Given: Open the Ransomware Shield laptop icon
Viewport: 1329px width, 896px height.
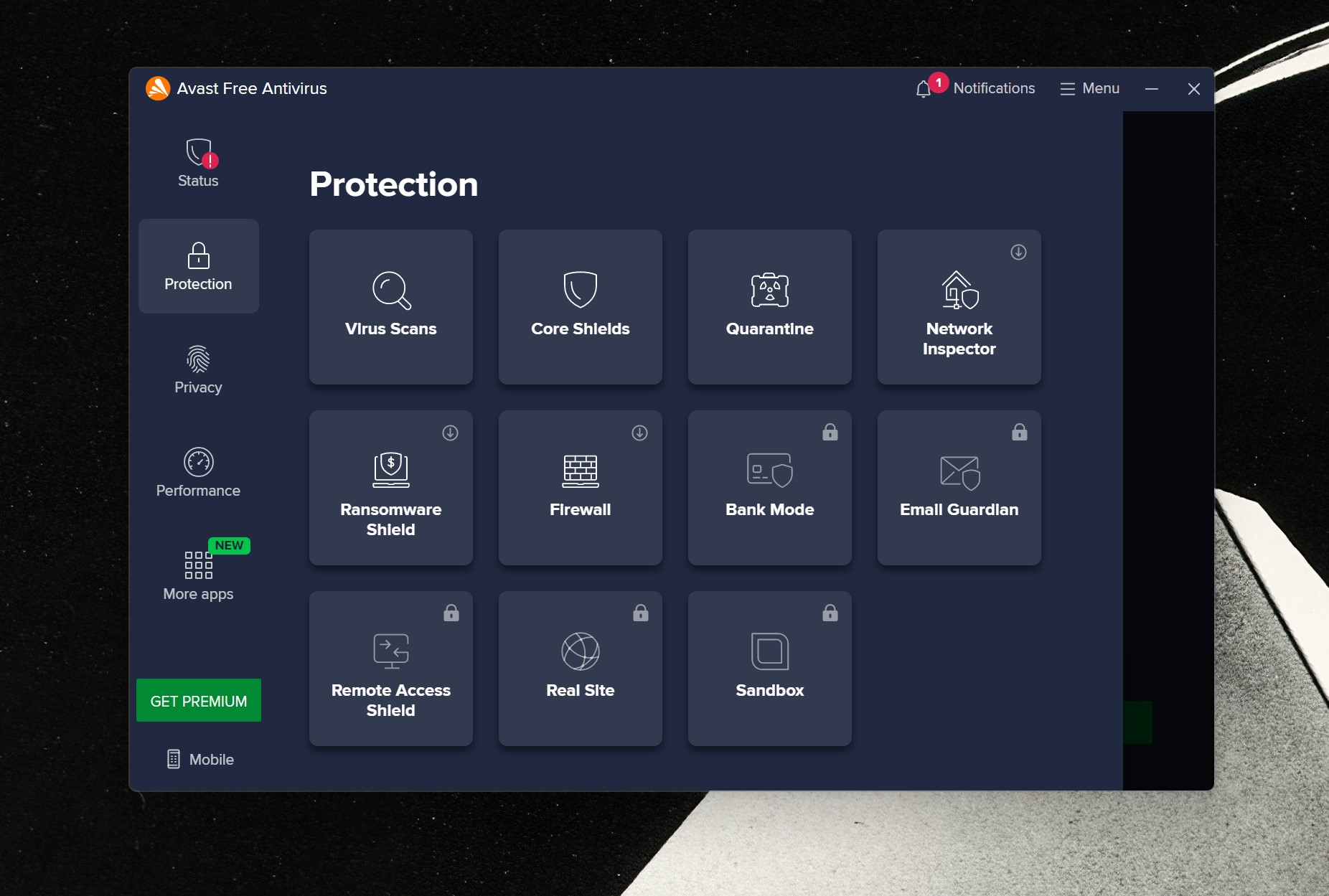Looking at the screenshot, I should [x=391, y=470].
